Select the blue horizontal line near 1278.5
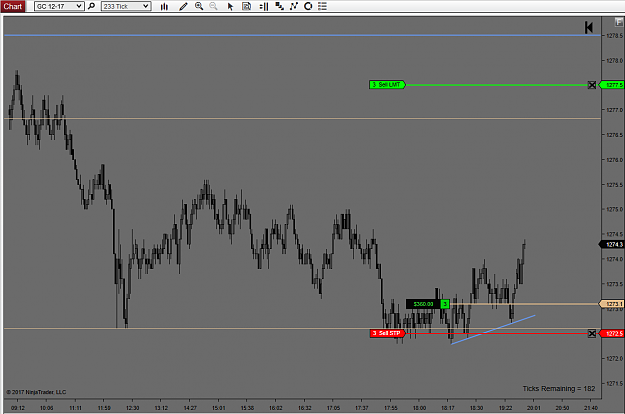The image size is (625, 414). coord(302,35)
